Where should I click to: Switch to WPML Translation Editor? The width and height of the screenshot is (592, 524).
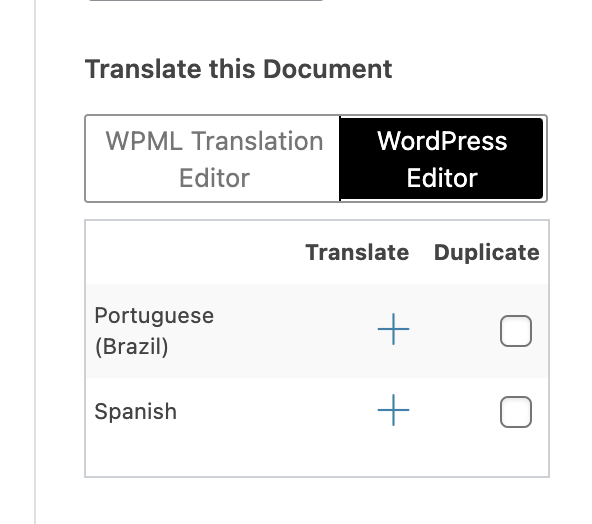point(214,159)
